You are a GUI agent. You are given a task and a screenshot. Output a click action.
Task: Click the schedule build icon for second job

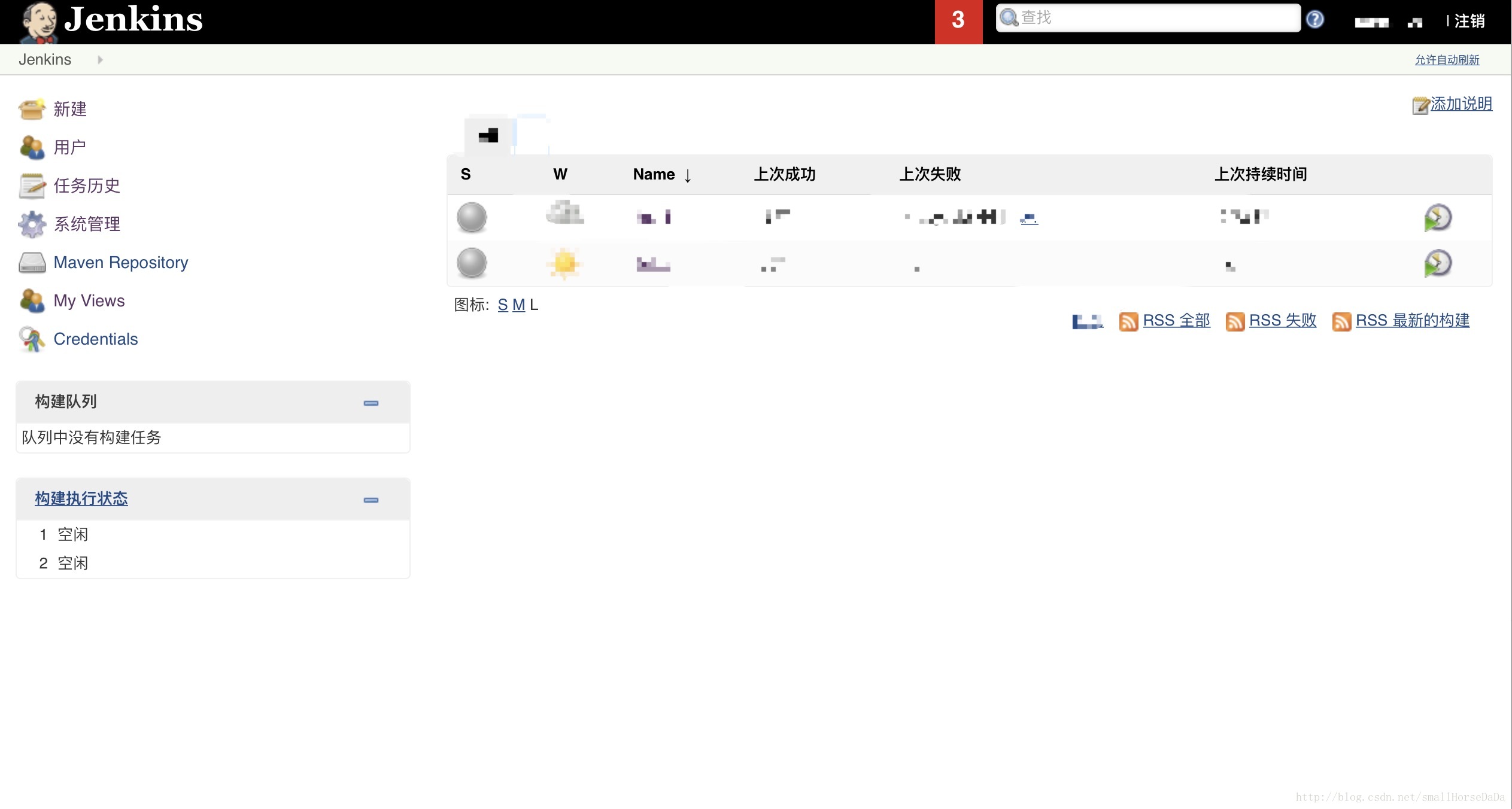click(x=1437, y=263)
